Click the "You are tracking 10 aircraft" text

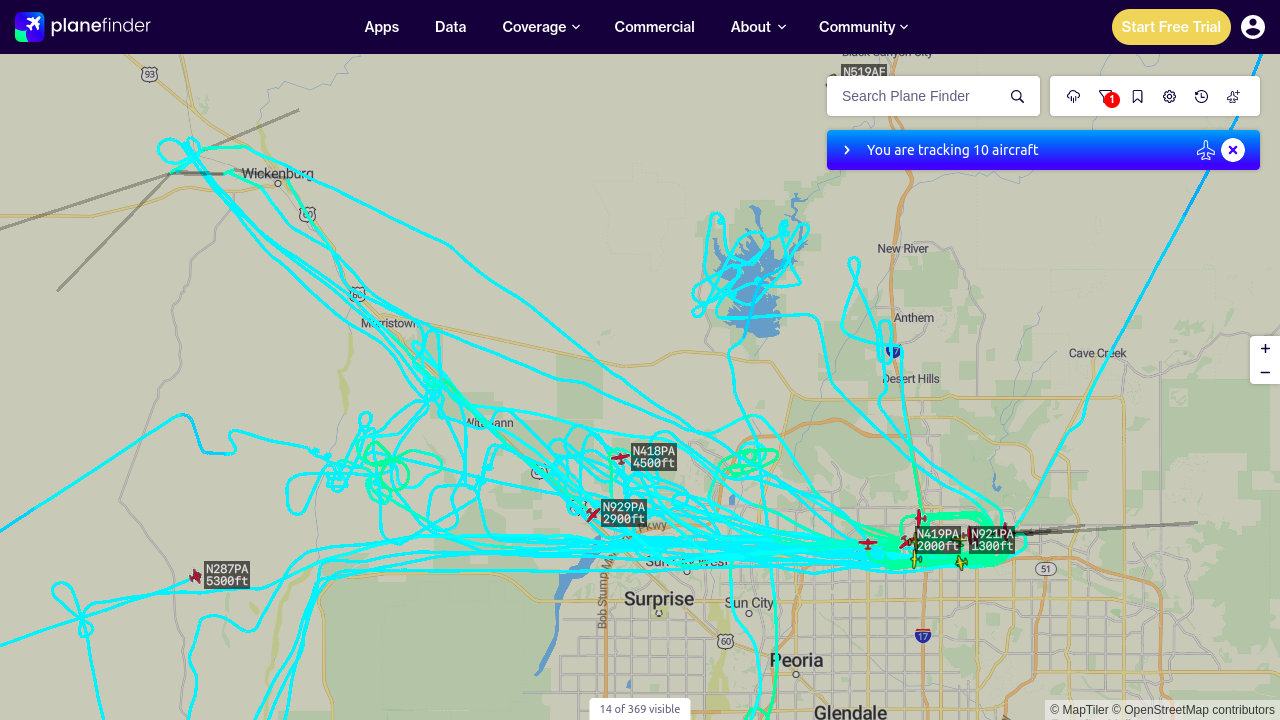coord(952,150)
